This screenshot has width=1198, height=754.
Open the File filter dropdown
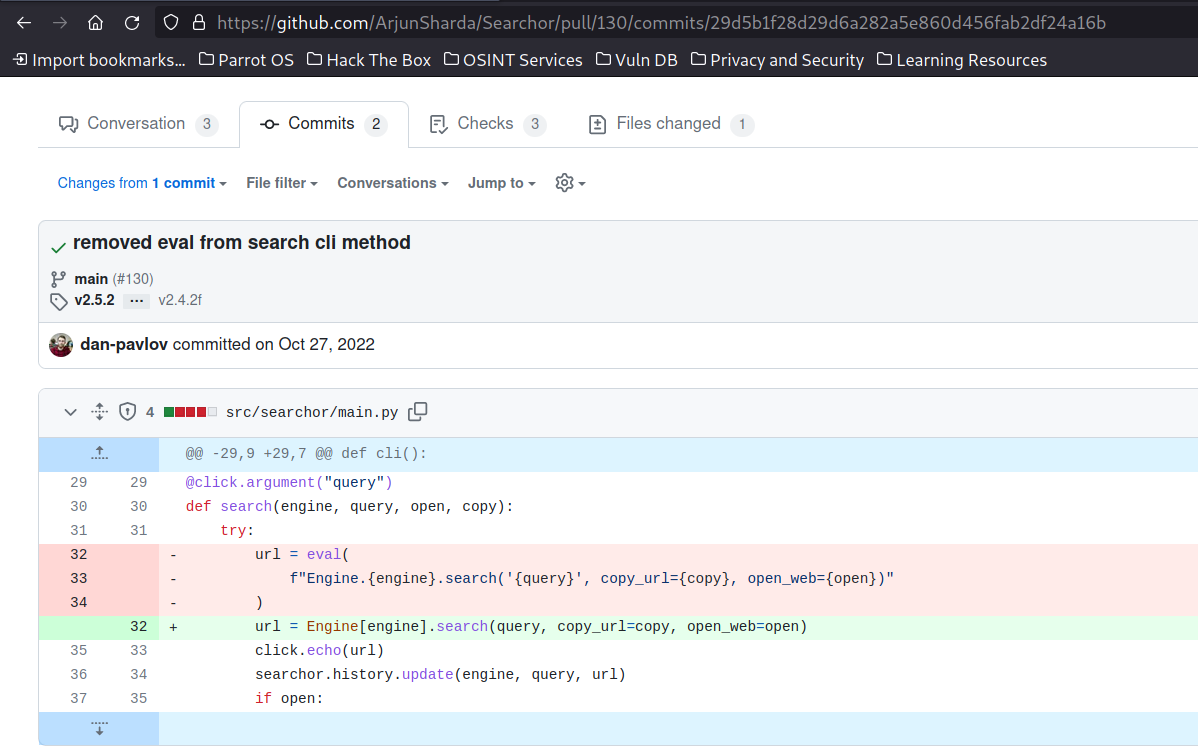[282, 183]
